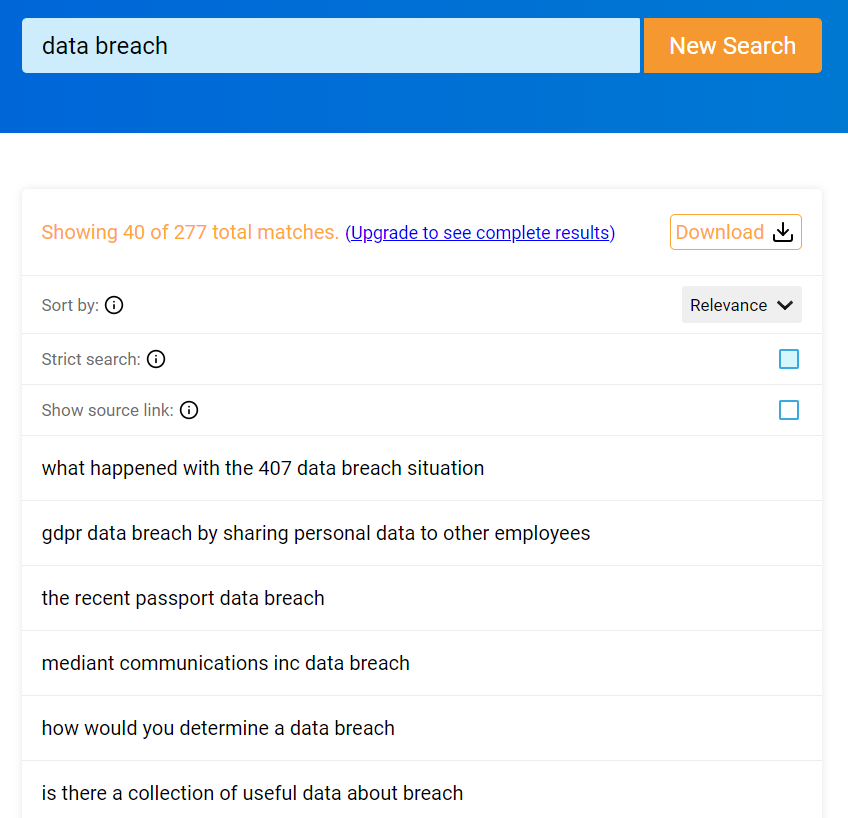Screen dimensions: 848x818
Task: Focus the 'data breach' search field
Action: click(330, 46)
